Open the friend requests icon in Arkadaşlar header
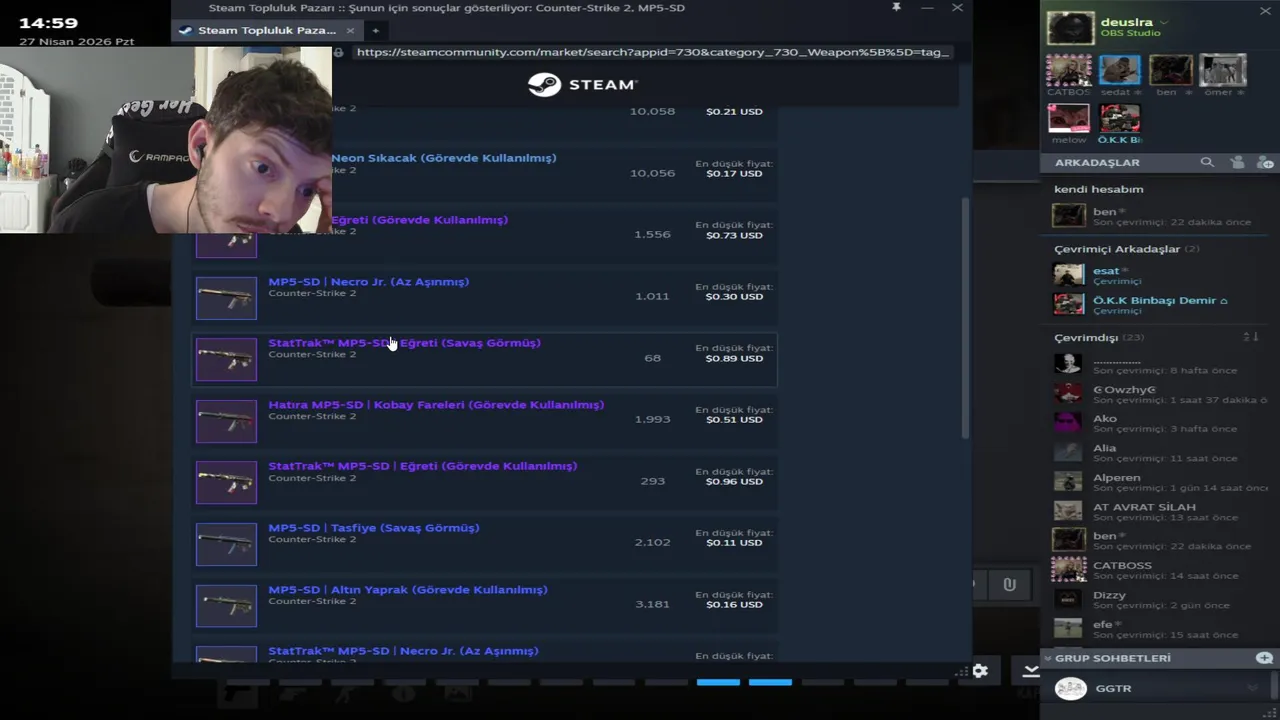This screenshot has width=1280, height=720. point(1237,162)
